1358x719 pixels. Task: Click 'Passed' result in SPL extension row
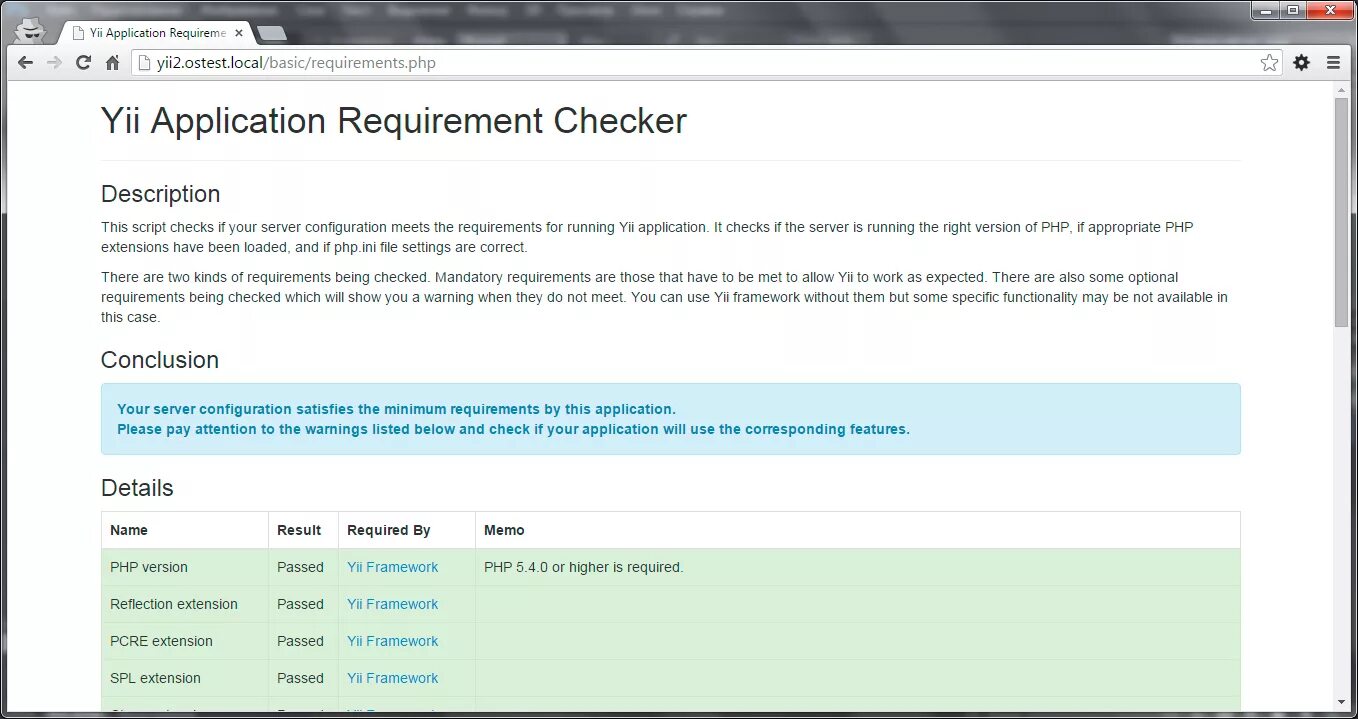pos(300,678)
